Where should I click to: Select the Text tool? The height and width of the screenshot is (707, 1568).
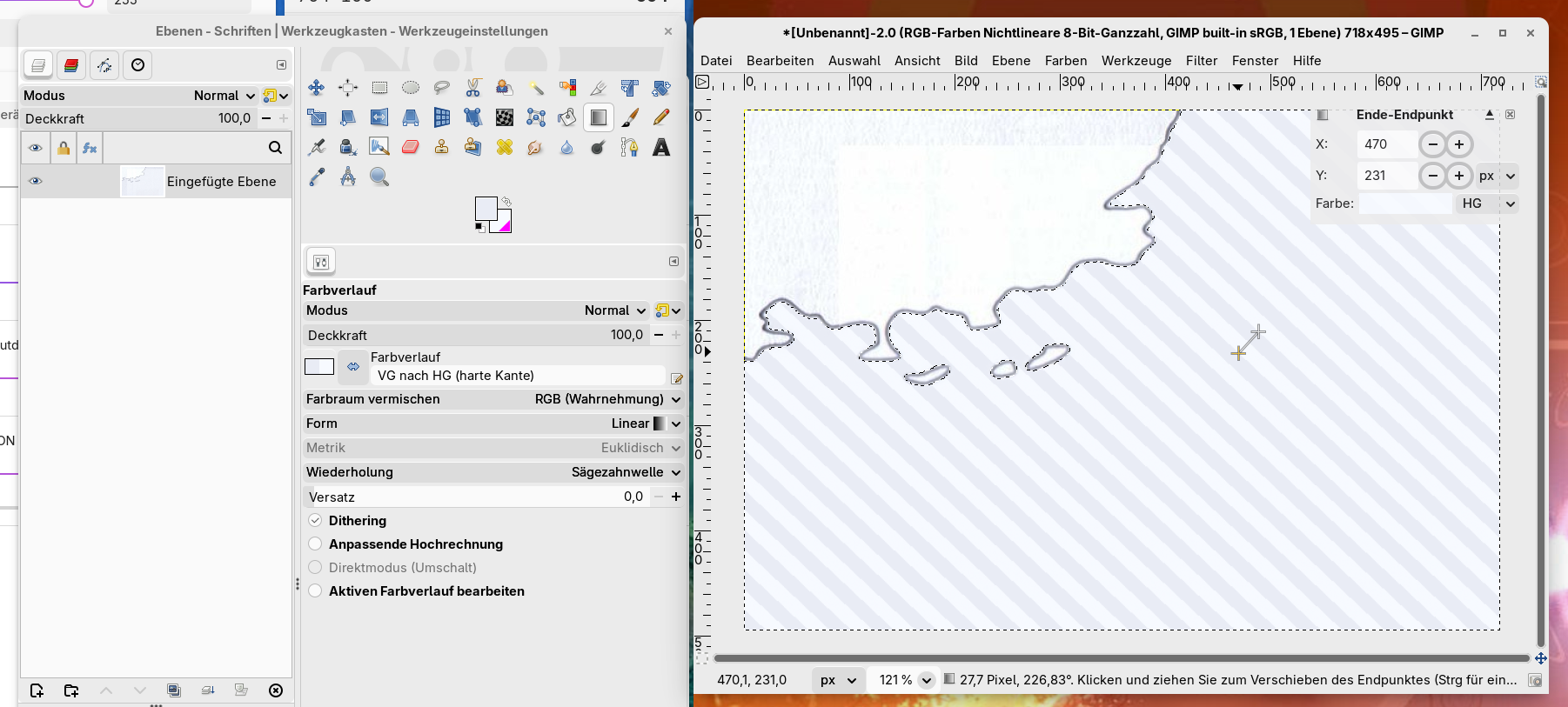click(x=661, y=147)
